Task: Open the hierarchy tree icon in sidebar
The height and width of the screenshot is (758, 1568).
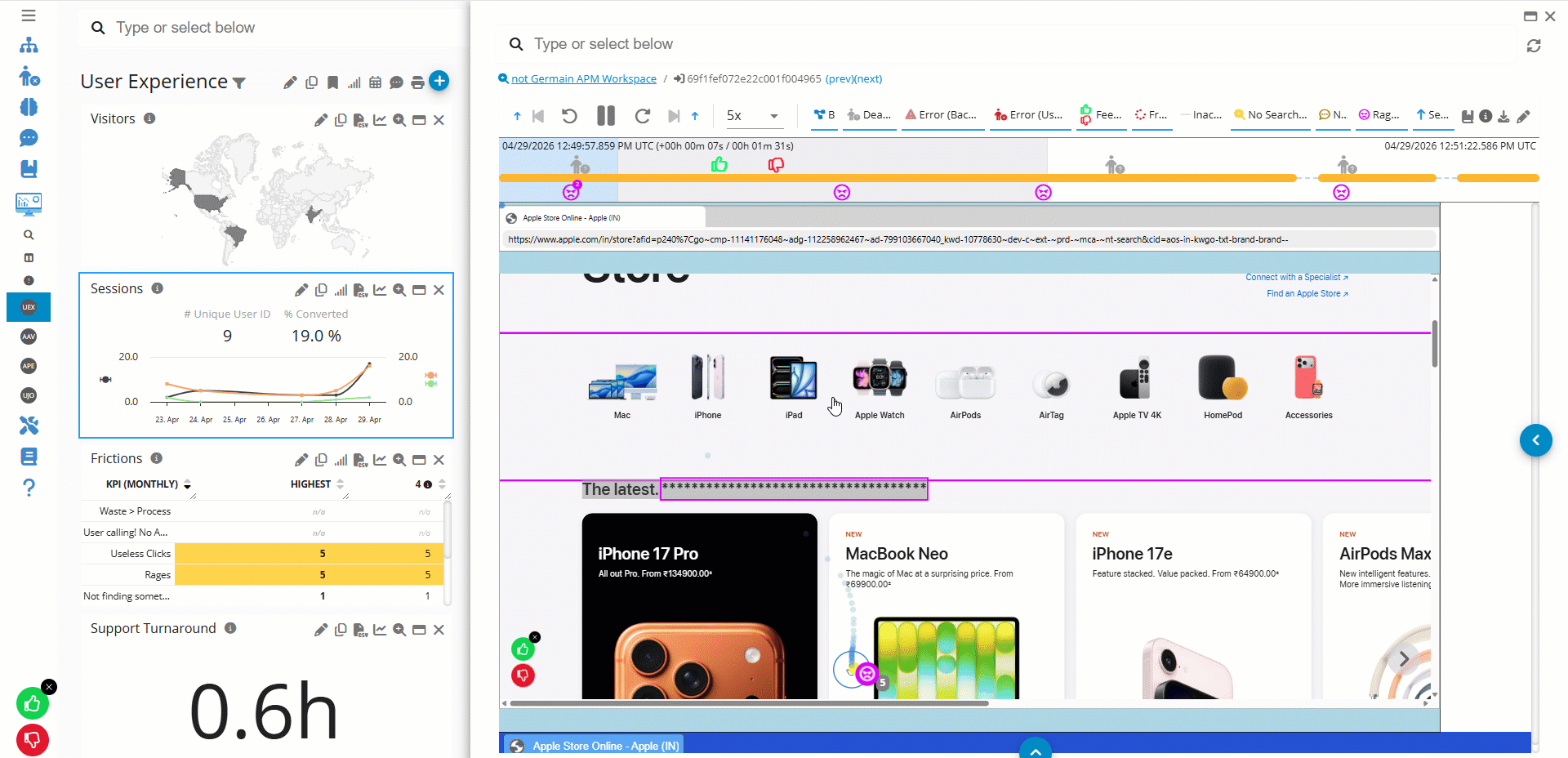Action: point(29,45)
